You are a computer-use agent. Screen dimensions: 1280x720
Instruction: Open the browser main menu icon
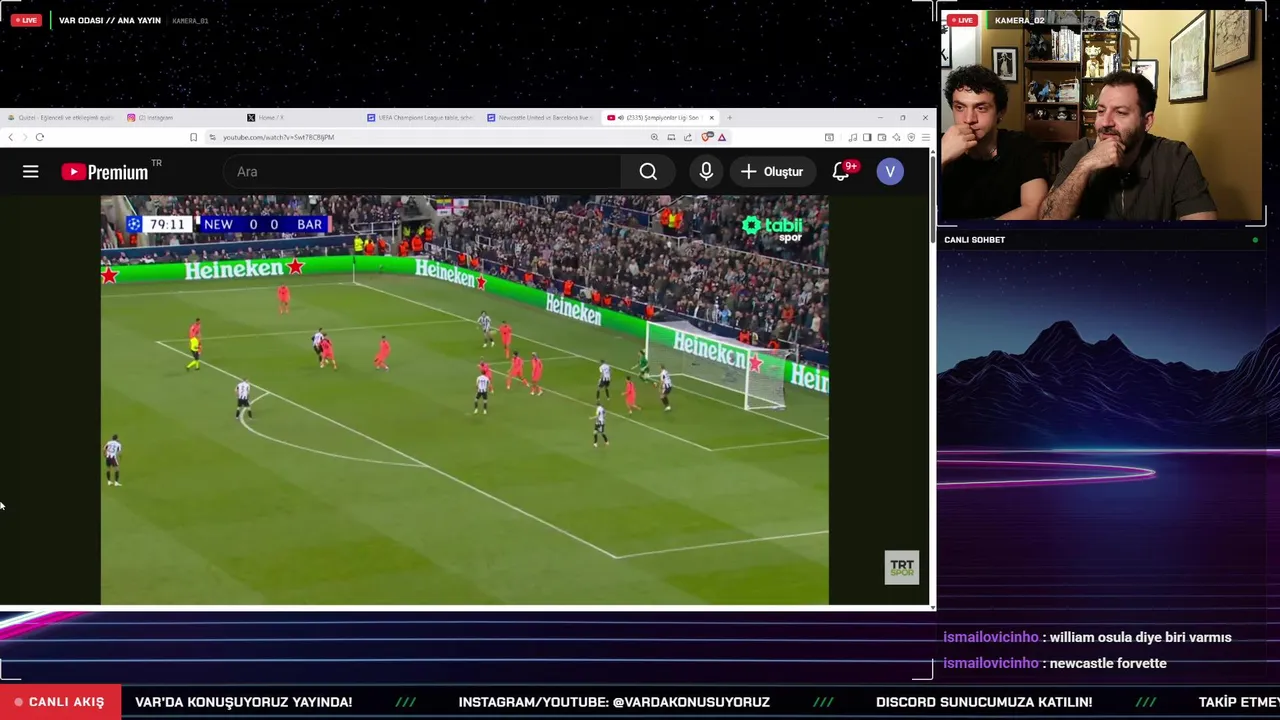pos(926,137)
